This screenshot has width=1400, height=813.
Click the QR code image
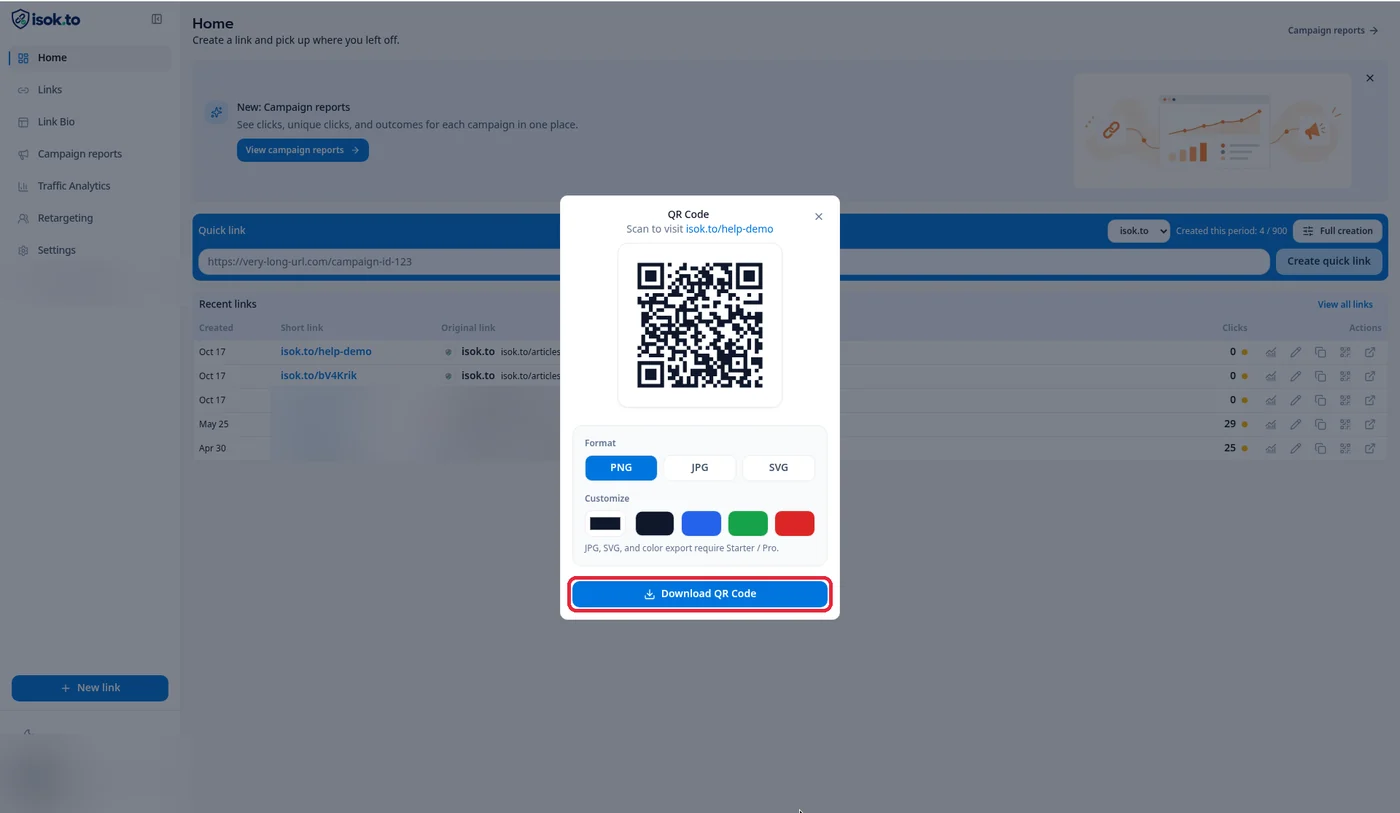tap(700, 325)
